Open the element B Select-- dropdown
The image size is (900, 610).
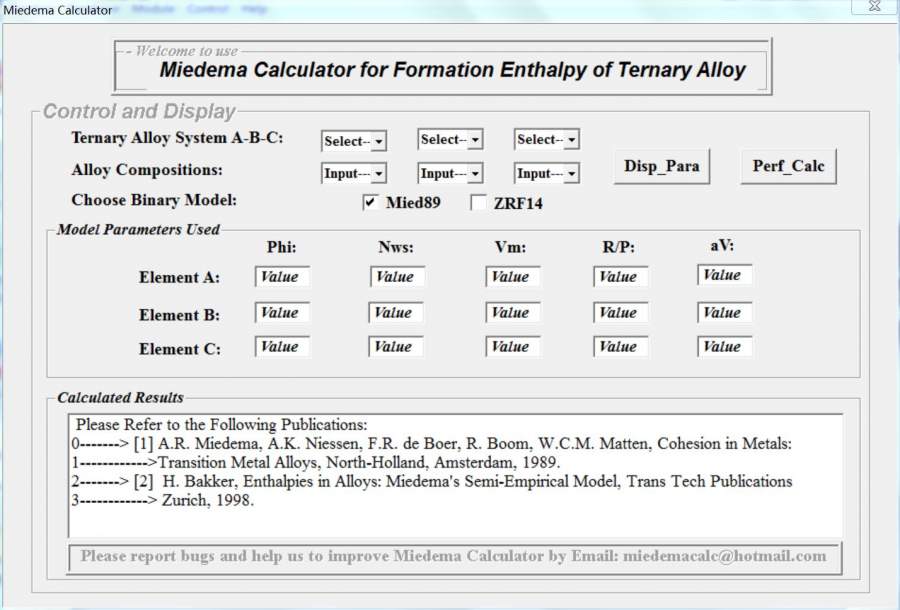(x=450, y=139)
